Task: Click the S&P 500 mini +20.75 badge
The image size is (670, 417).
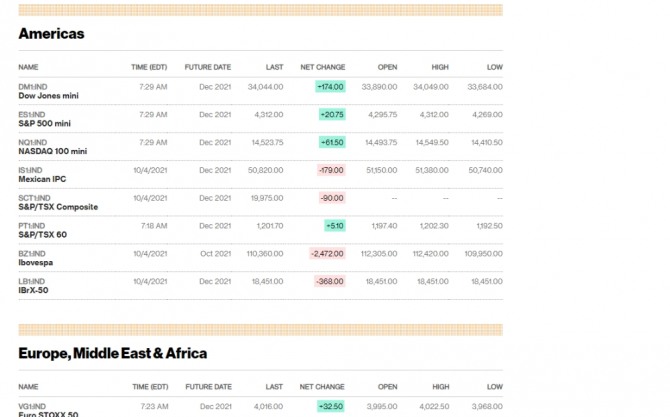Action: click(332, 115)
